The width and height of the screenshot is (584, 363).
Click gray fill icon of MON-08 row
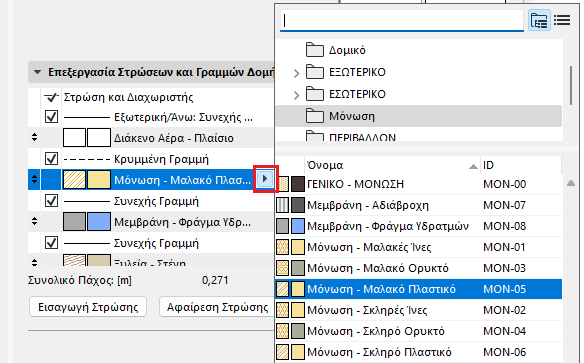283,226
